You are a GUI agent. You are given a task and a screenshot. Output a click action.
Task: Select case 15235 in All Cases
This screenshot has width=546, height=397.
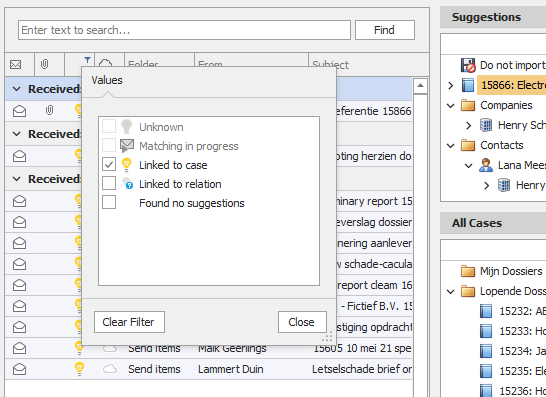point(522,371)
